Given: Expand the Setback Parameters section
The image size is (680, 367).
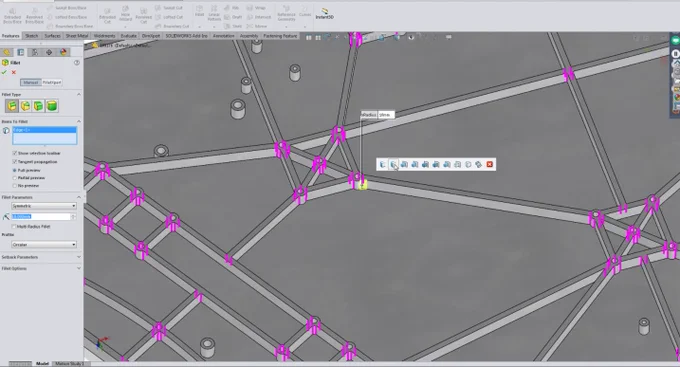Looking at the screenshot, I should (78, 257).
